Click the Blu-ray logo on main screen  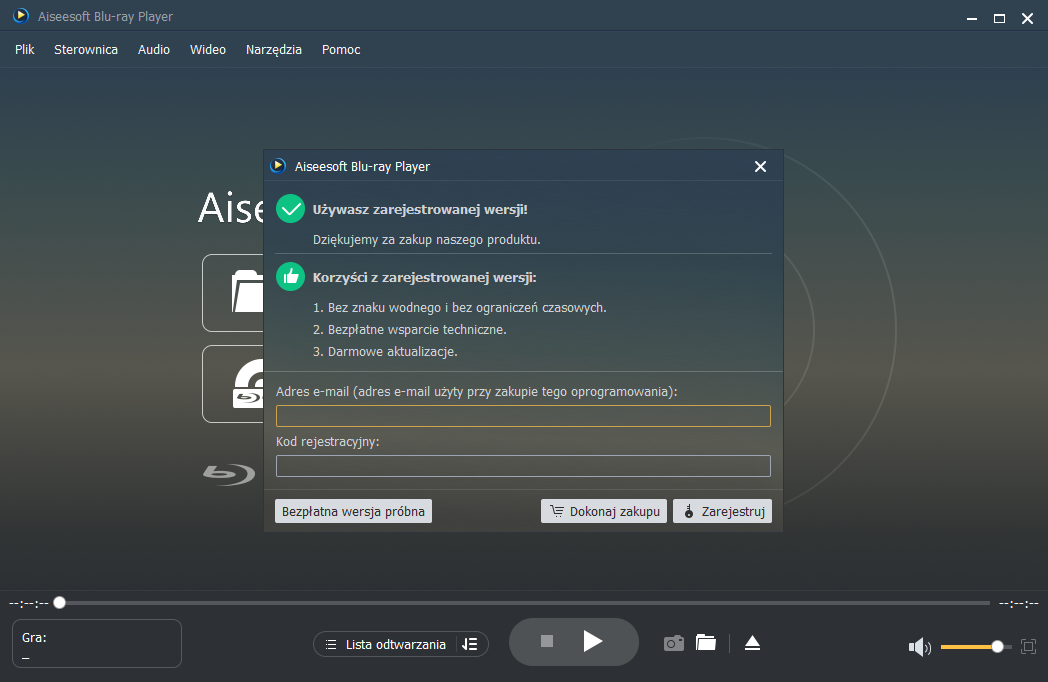[x=229, y=474]
